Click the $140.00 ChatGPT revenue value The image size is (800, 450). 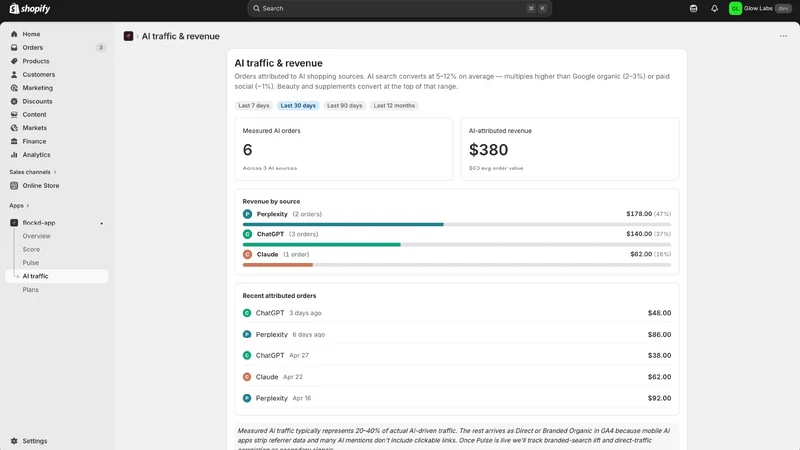coord(639,234)
